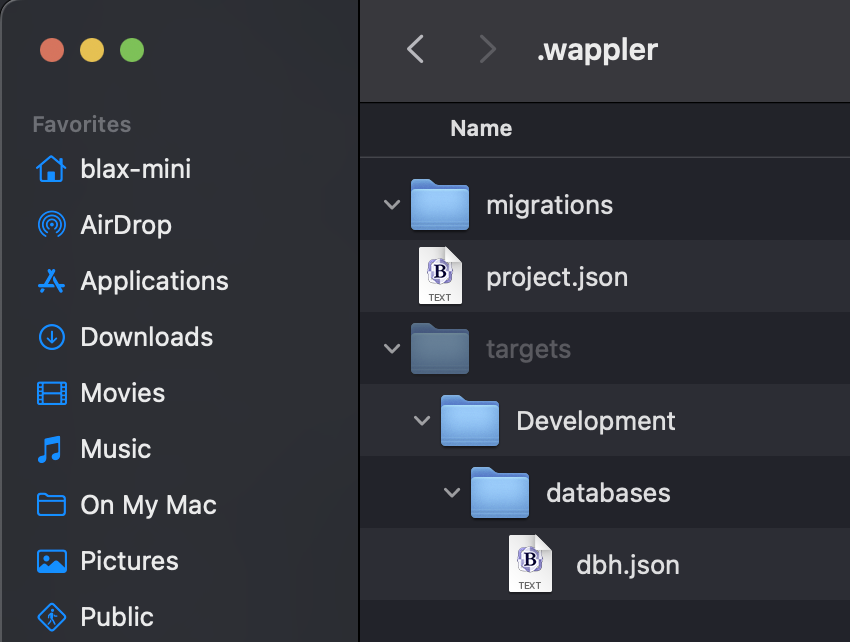
Task: Open the Music favorite
Action: pyautogui.click(x=115, y=449)
